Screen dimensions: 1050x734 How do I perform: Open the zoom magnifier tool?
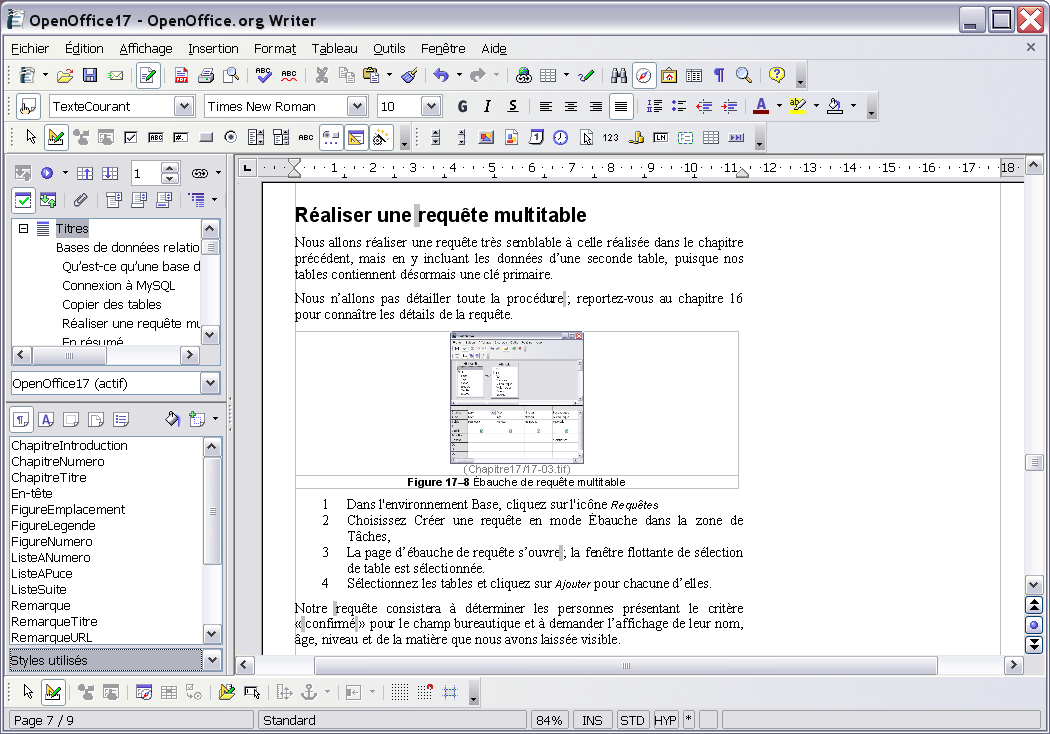coord(743,76)
